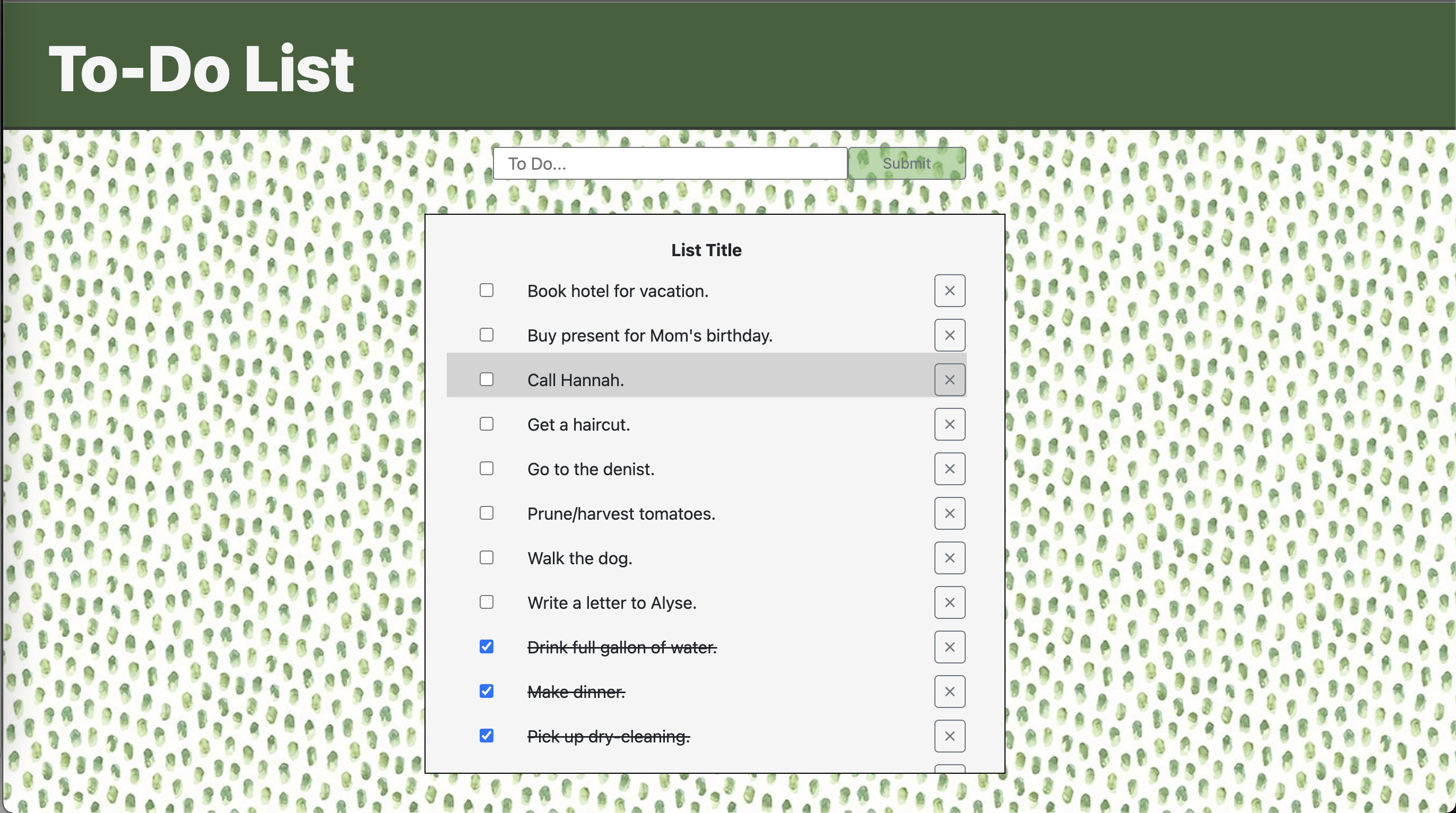Delete the crossed-out "Pick up dry-cleaning" entry

tap(950, 736)
